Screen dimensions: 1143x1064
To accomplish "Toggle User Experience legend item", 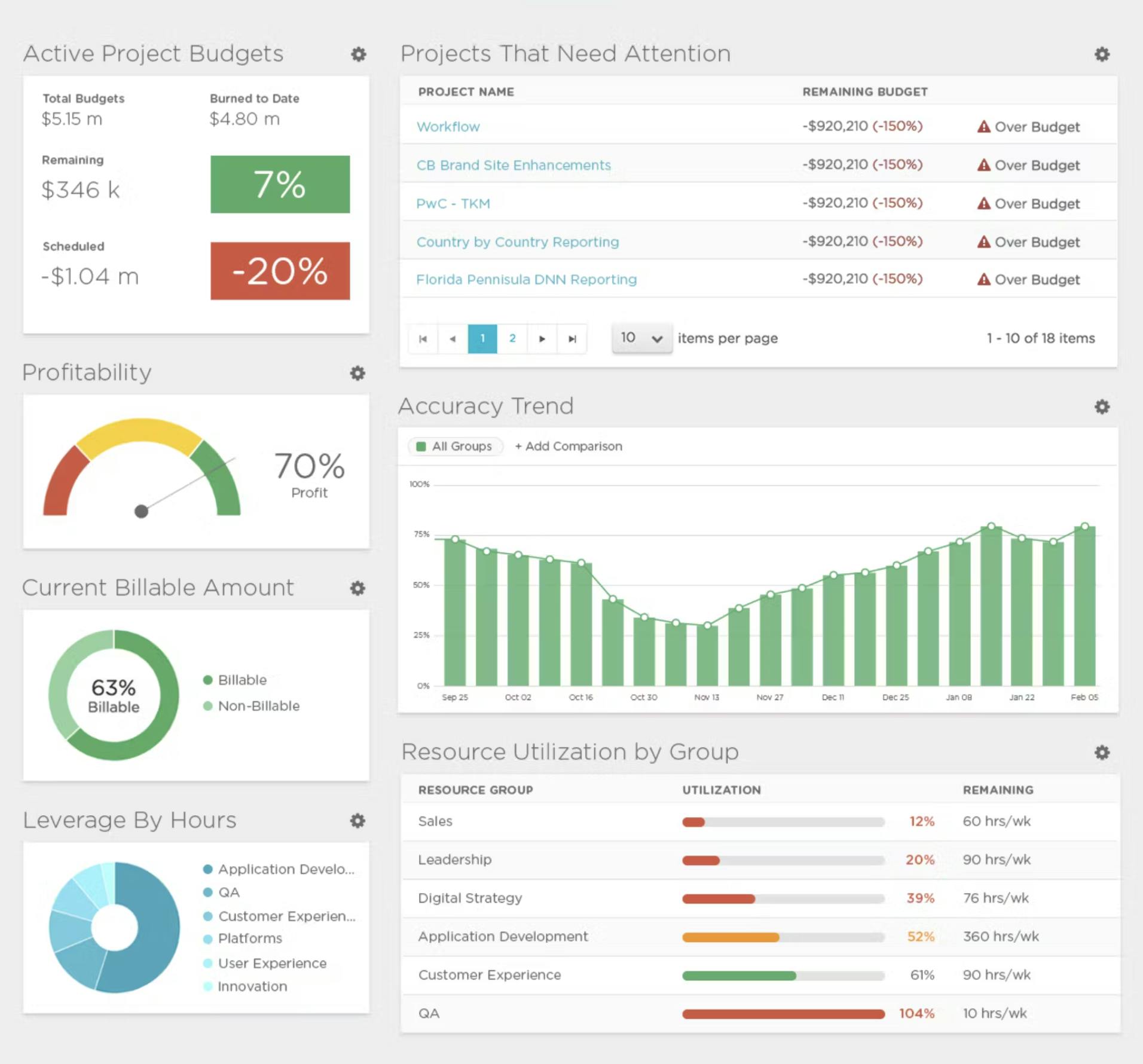I will click(x=265, y=964).
